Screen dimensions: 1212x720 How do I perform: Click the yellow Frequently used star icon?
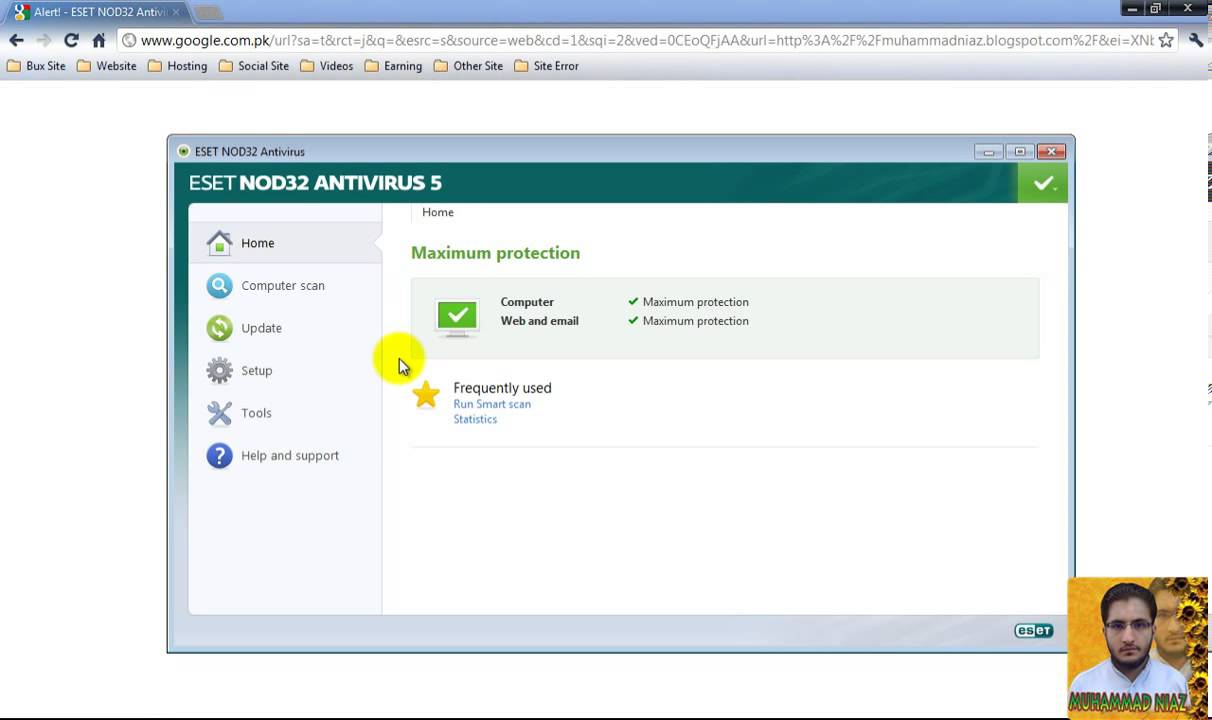pos(426,395)
